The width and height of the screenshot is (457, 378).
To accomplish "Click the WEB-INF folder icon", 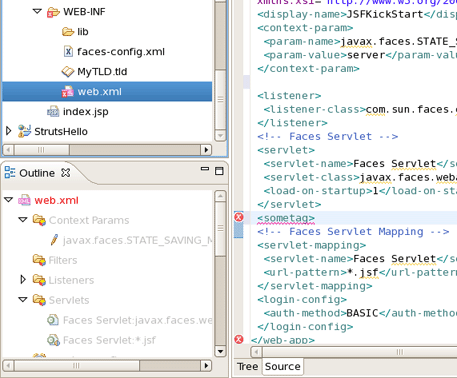I will [53, 12].
